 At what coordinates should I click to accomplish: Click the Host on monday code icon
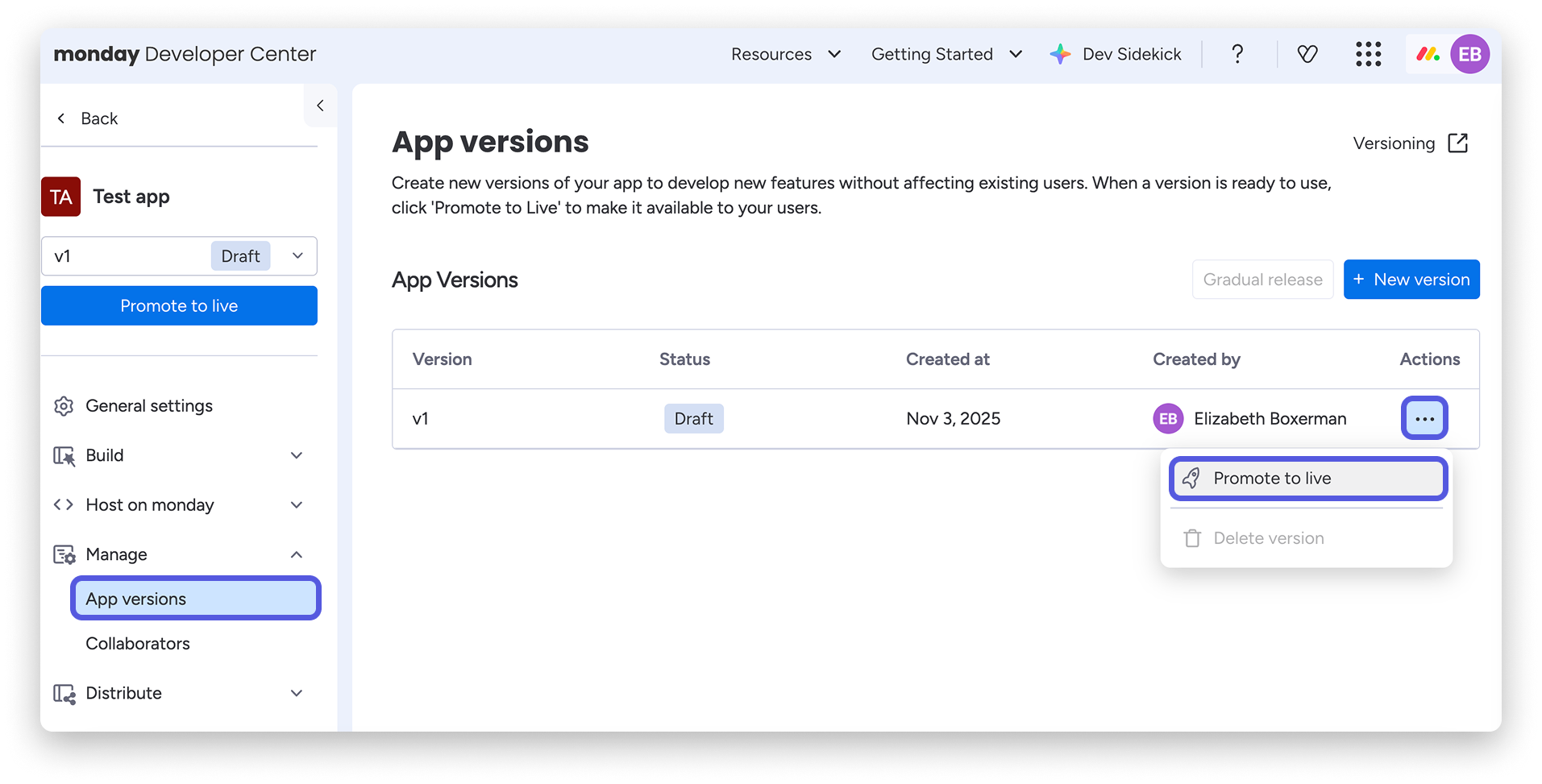pos(64,505)
